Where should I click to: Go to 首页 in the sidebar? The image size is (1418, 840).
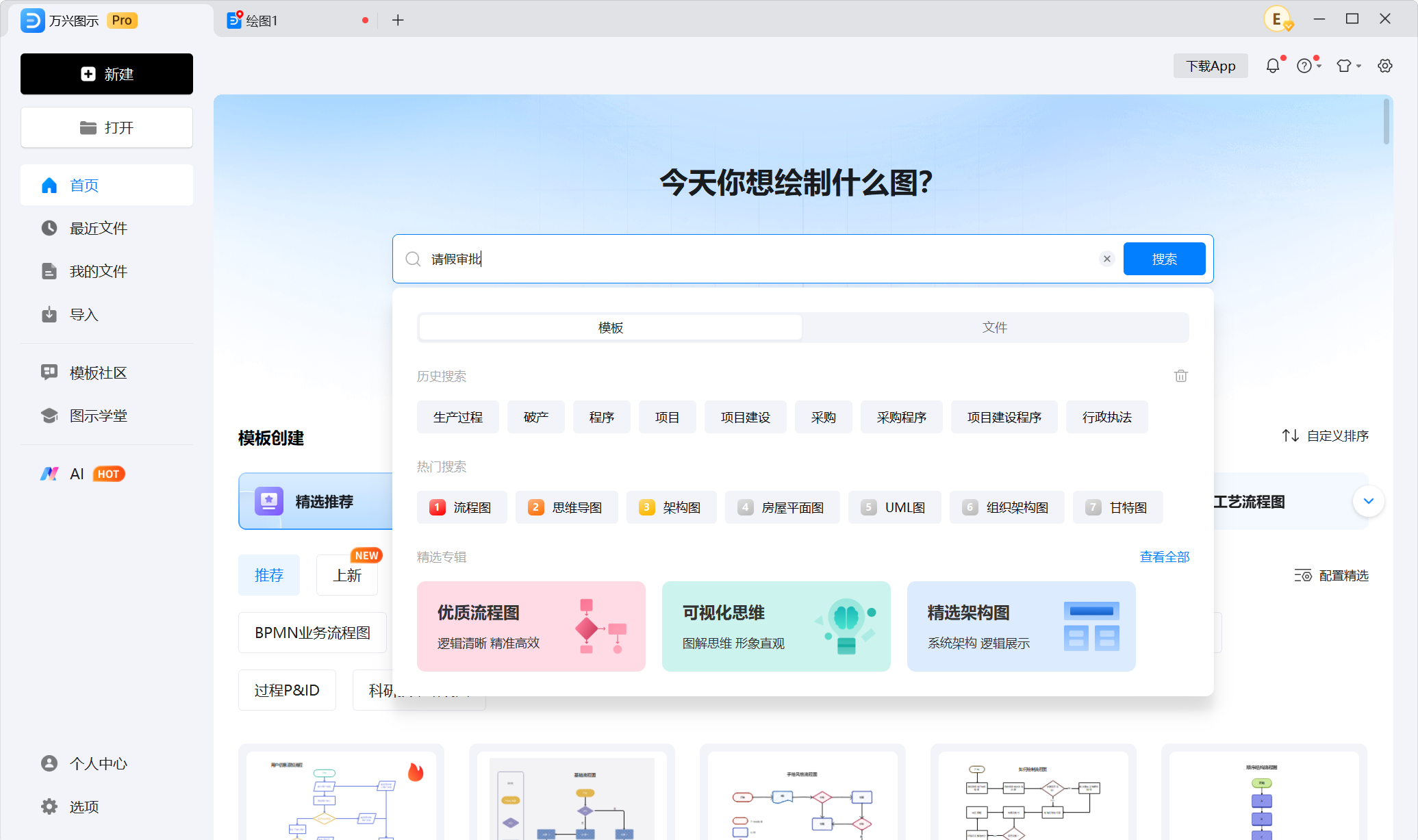tap(107, 185)
